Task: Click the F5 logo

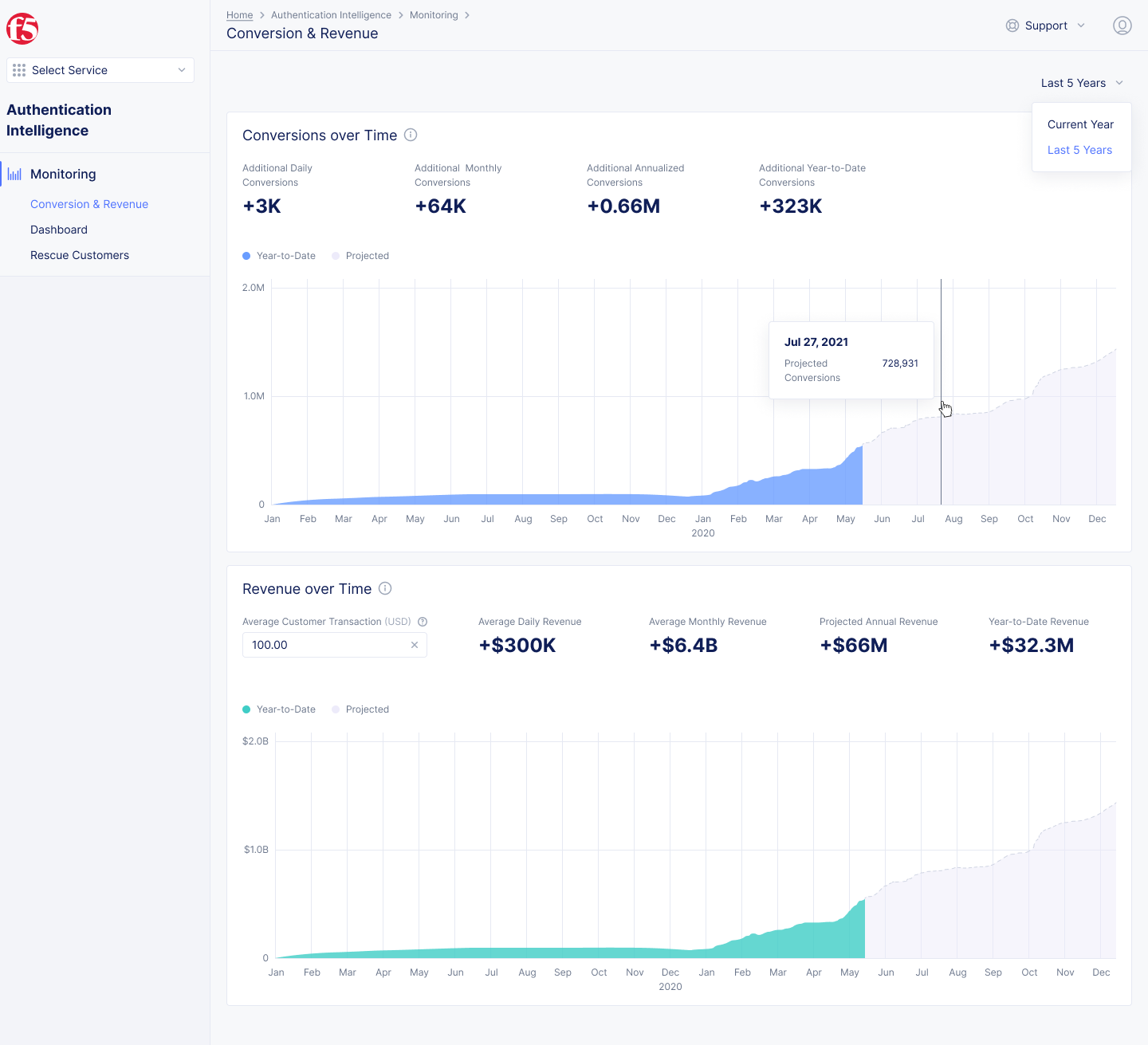Action: point(22,28)
